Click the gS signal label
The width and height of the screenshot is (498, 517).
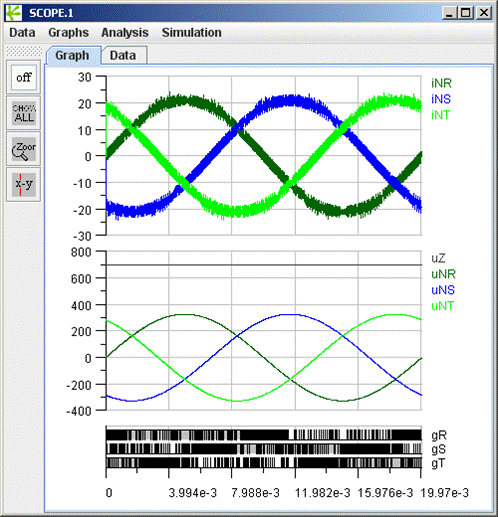point(439,449)
